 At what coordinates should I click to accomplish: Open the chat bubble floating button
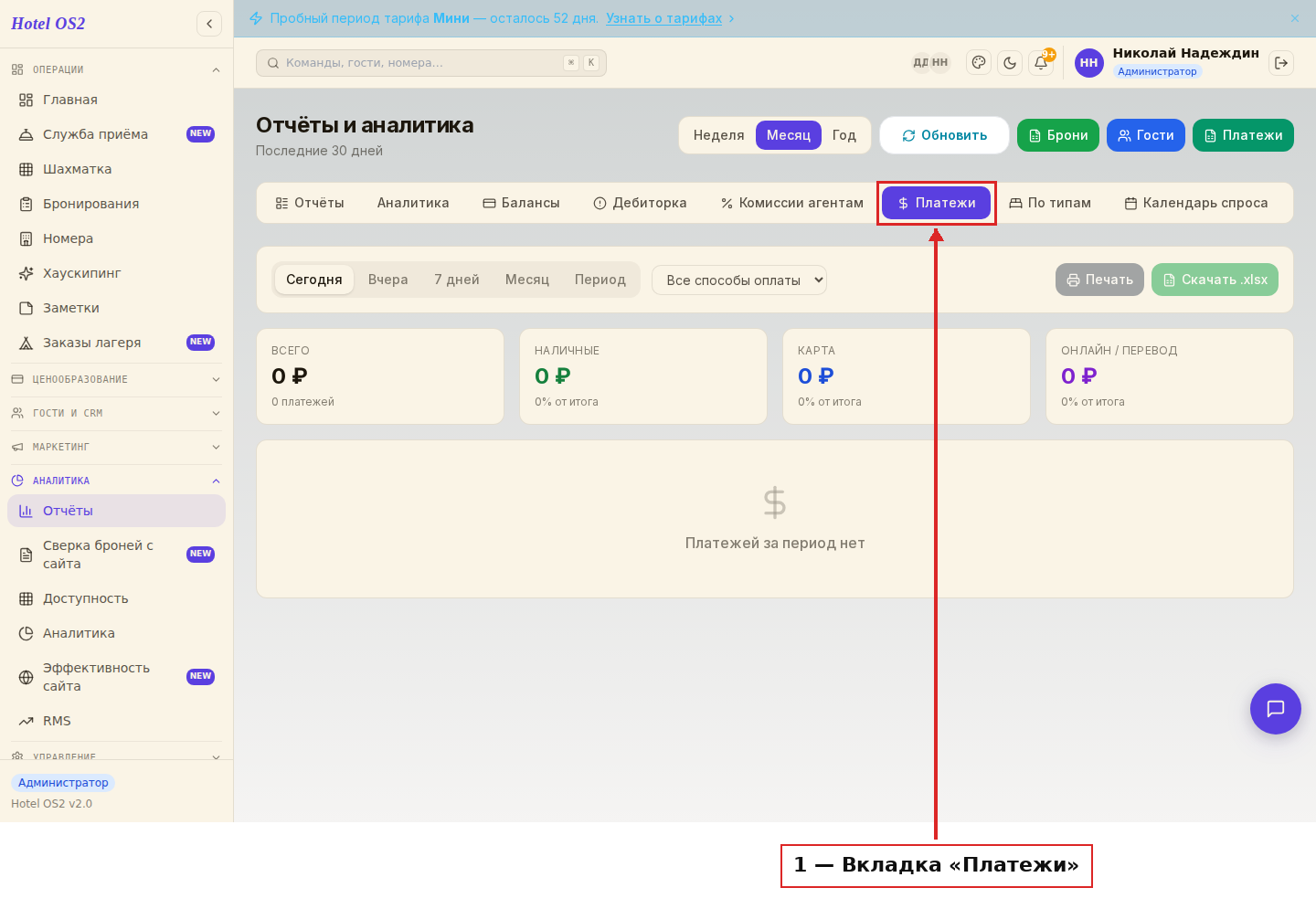1276,709
